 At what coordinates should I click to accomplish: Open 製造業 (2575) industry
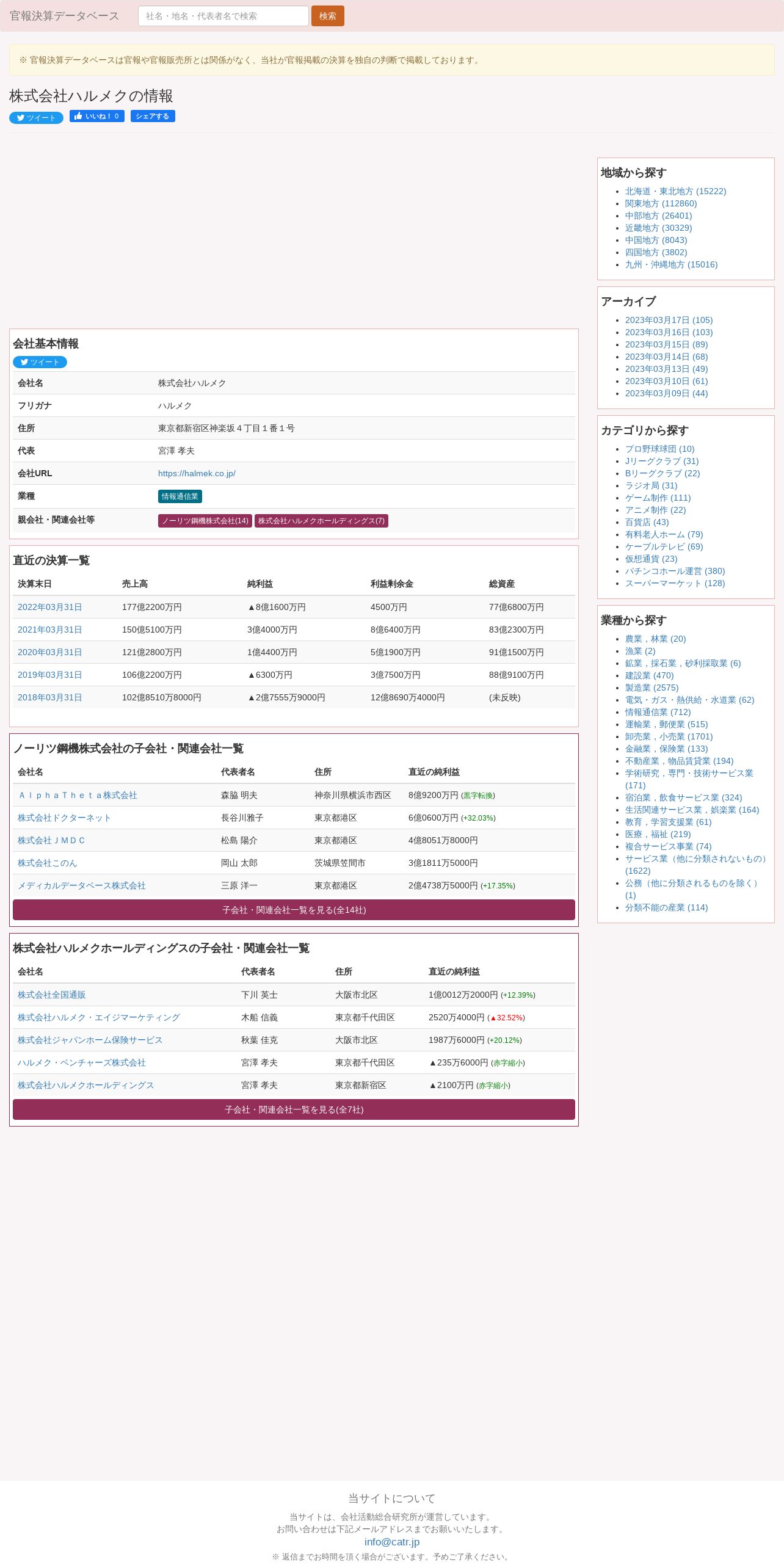(x=652, y=688)
